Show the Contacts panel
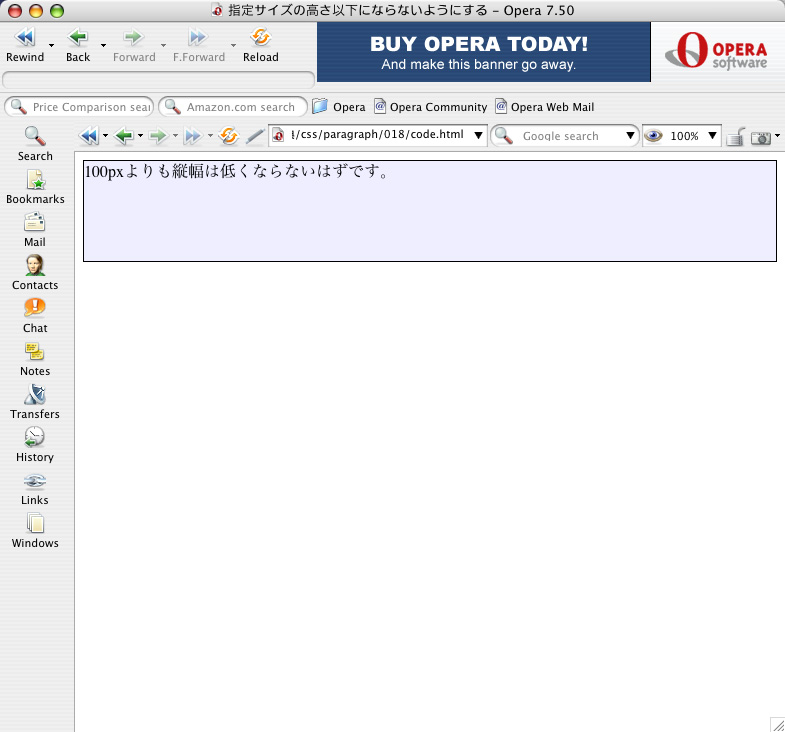Screen dimensions: 785x732 pyautogui.click(x=35, y=272)
